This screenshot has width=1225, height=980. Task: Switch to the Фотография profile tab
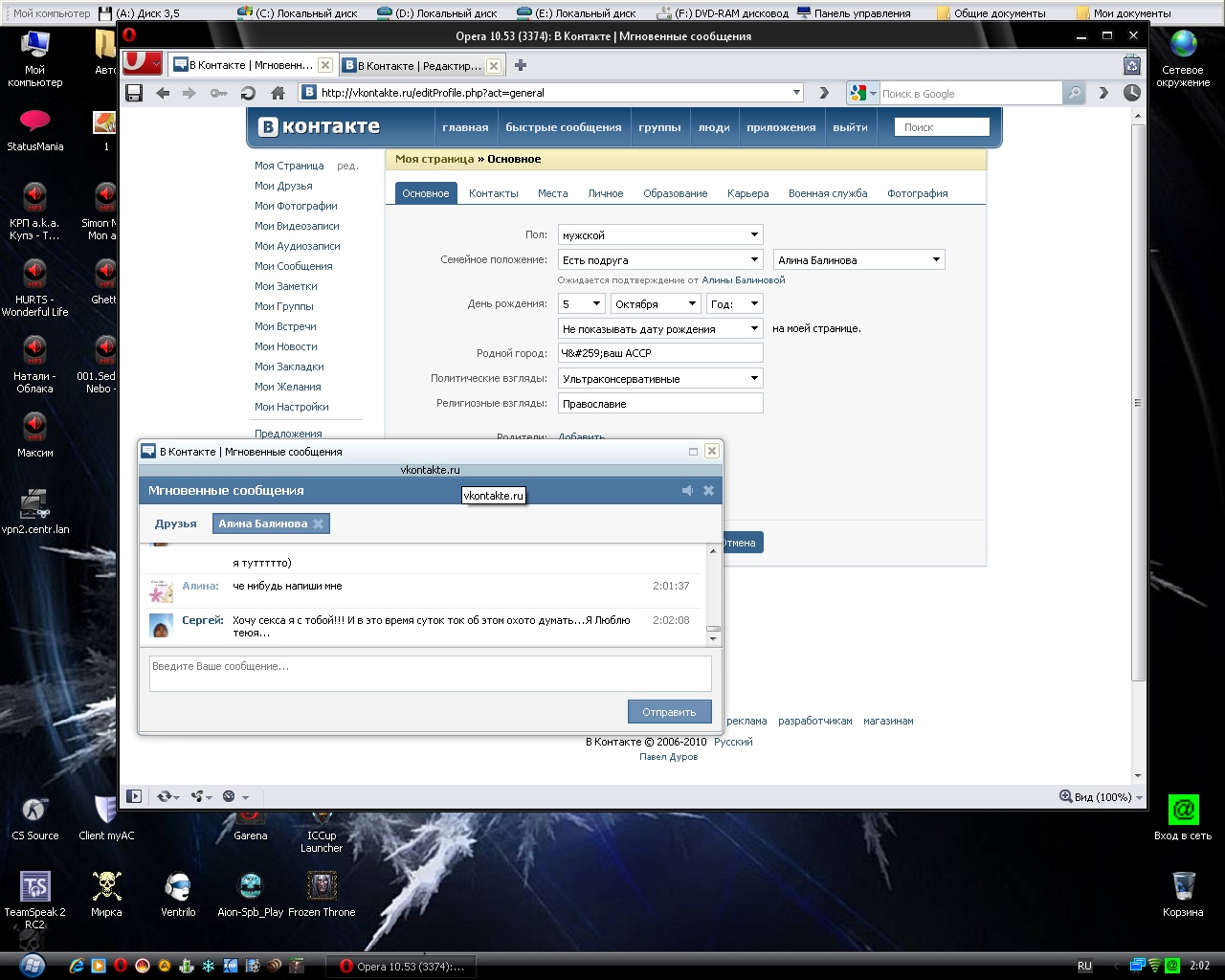point(918,193)
